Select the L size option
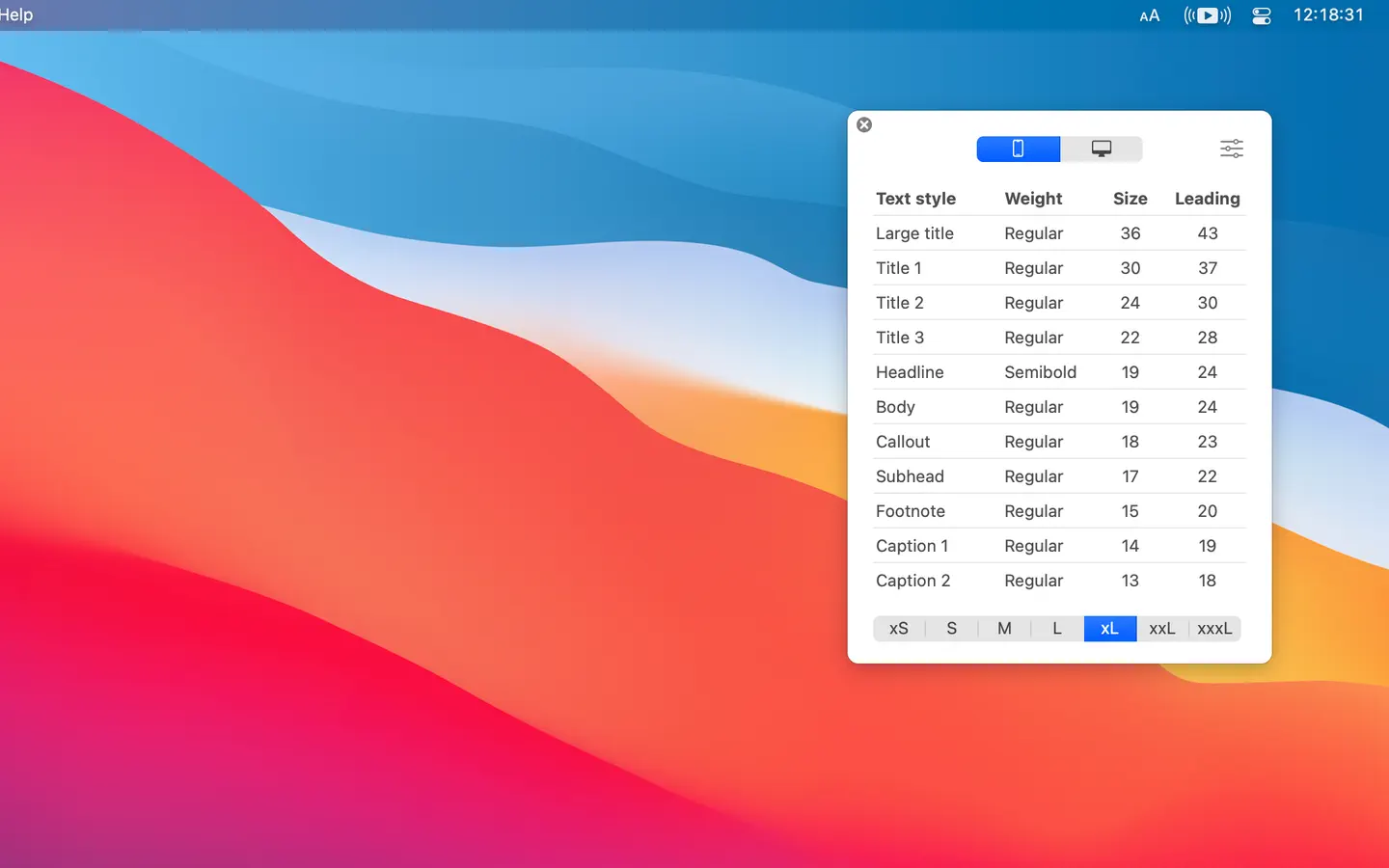The width and height of the screenshot is (1389, 868). click(1057, 629)
